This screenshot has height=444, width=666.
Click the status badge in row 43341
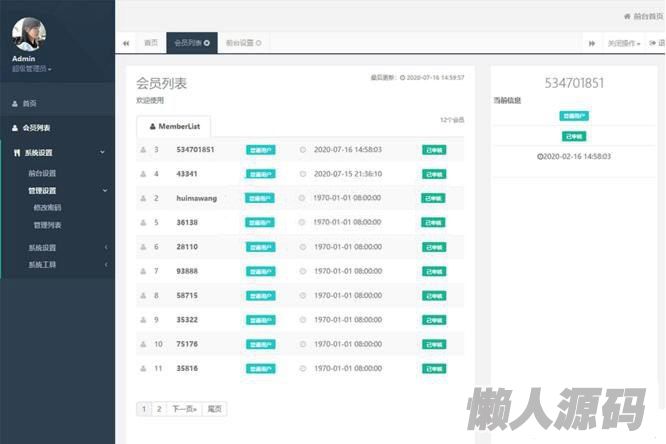(434, 174)
